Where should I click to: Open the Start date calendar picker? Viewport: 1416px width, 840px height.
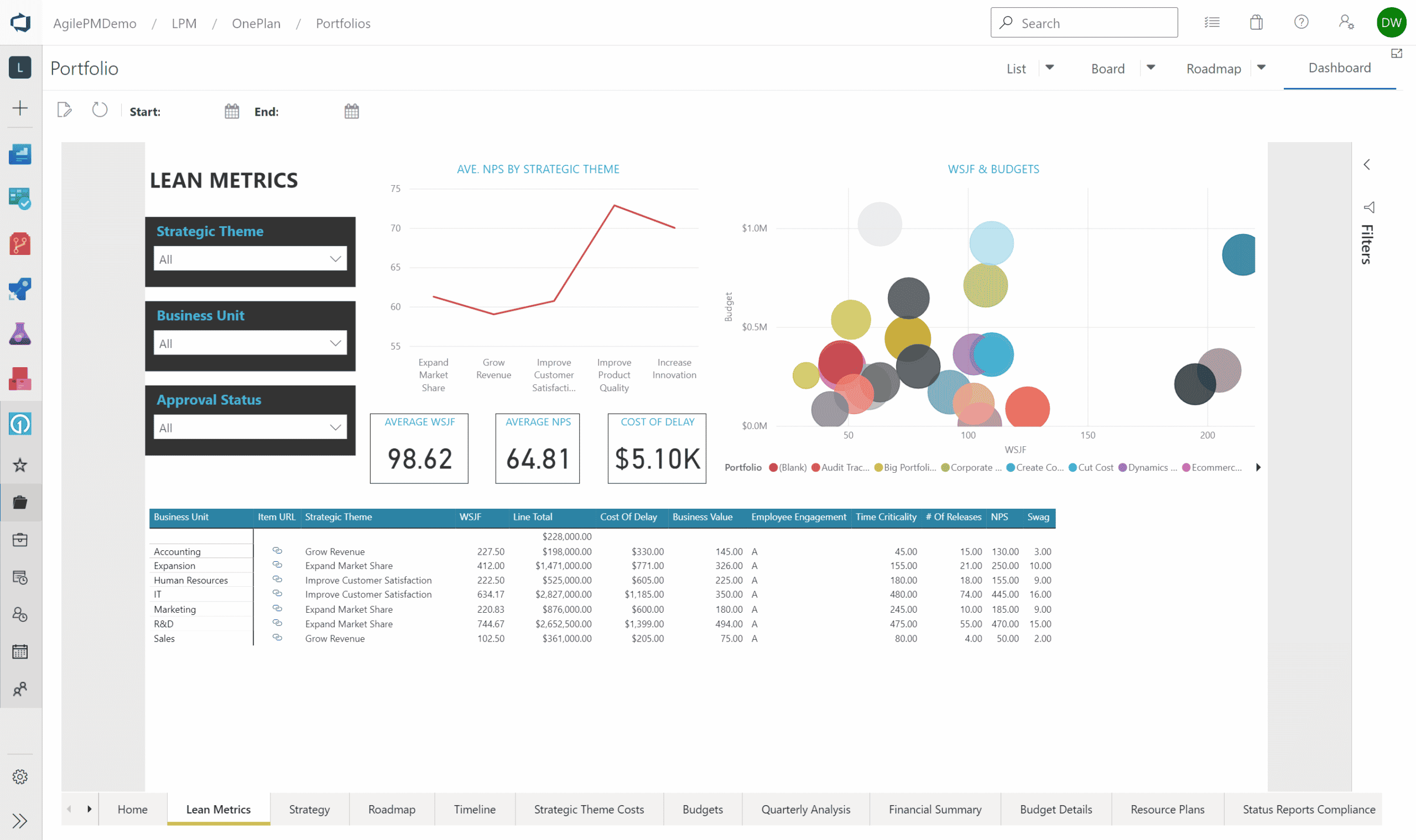pyautogui.click(x=232, y=112)
